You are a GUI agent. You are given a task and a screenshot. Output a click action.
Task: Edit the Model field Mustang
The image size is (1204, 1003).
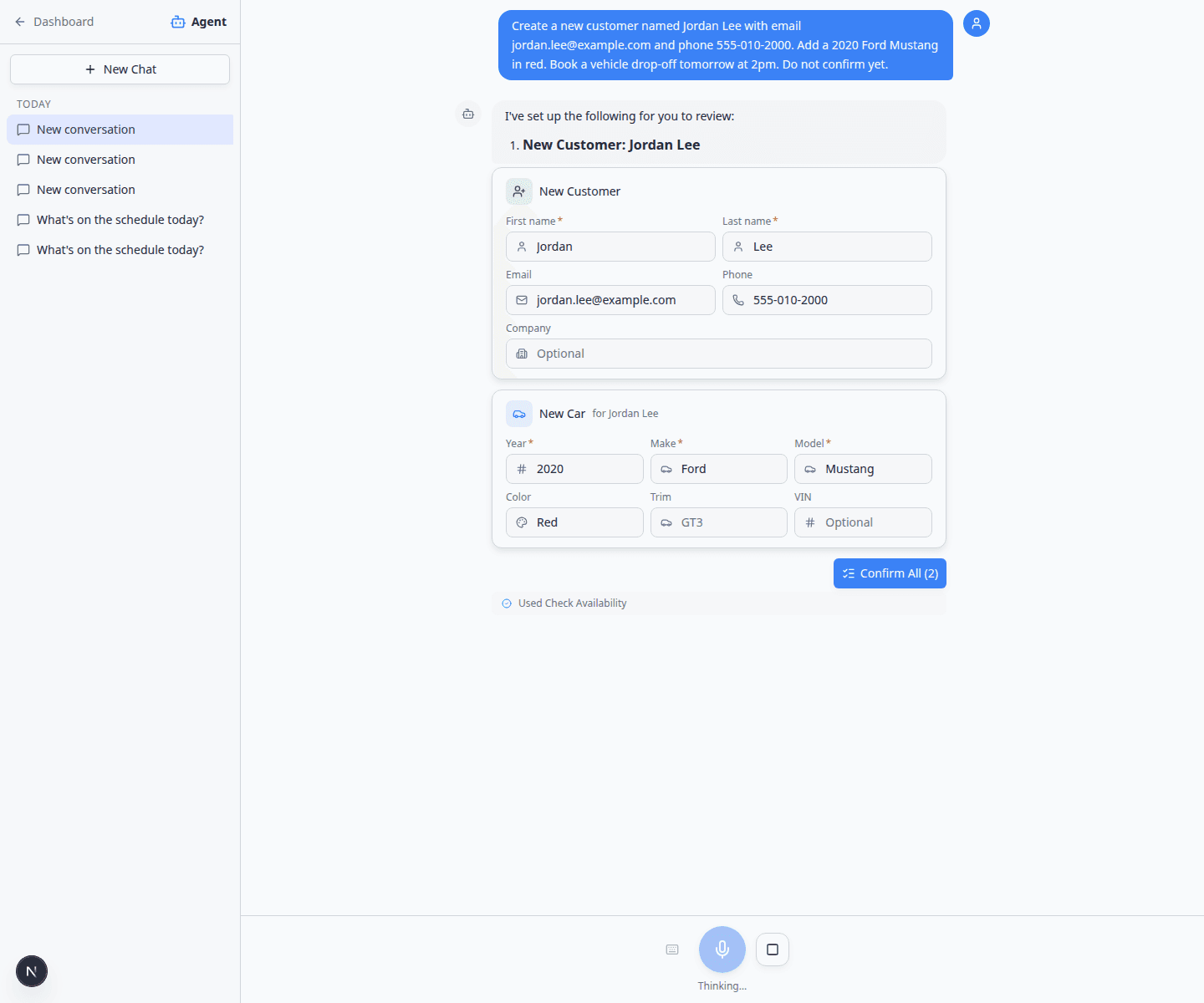click(863, 469)
